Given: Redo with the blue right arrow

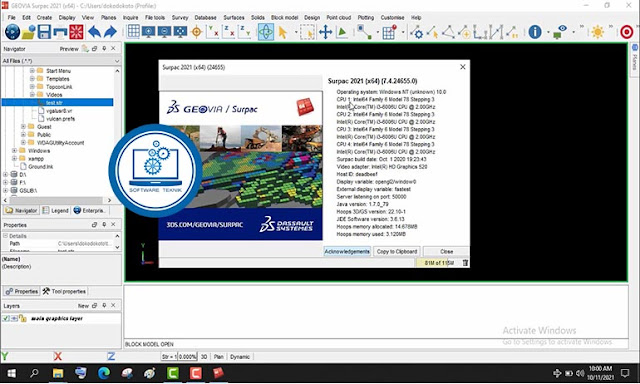Looking at the screenshot, I should click(x=110, y=32).
